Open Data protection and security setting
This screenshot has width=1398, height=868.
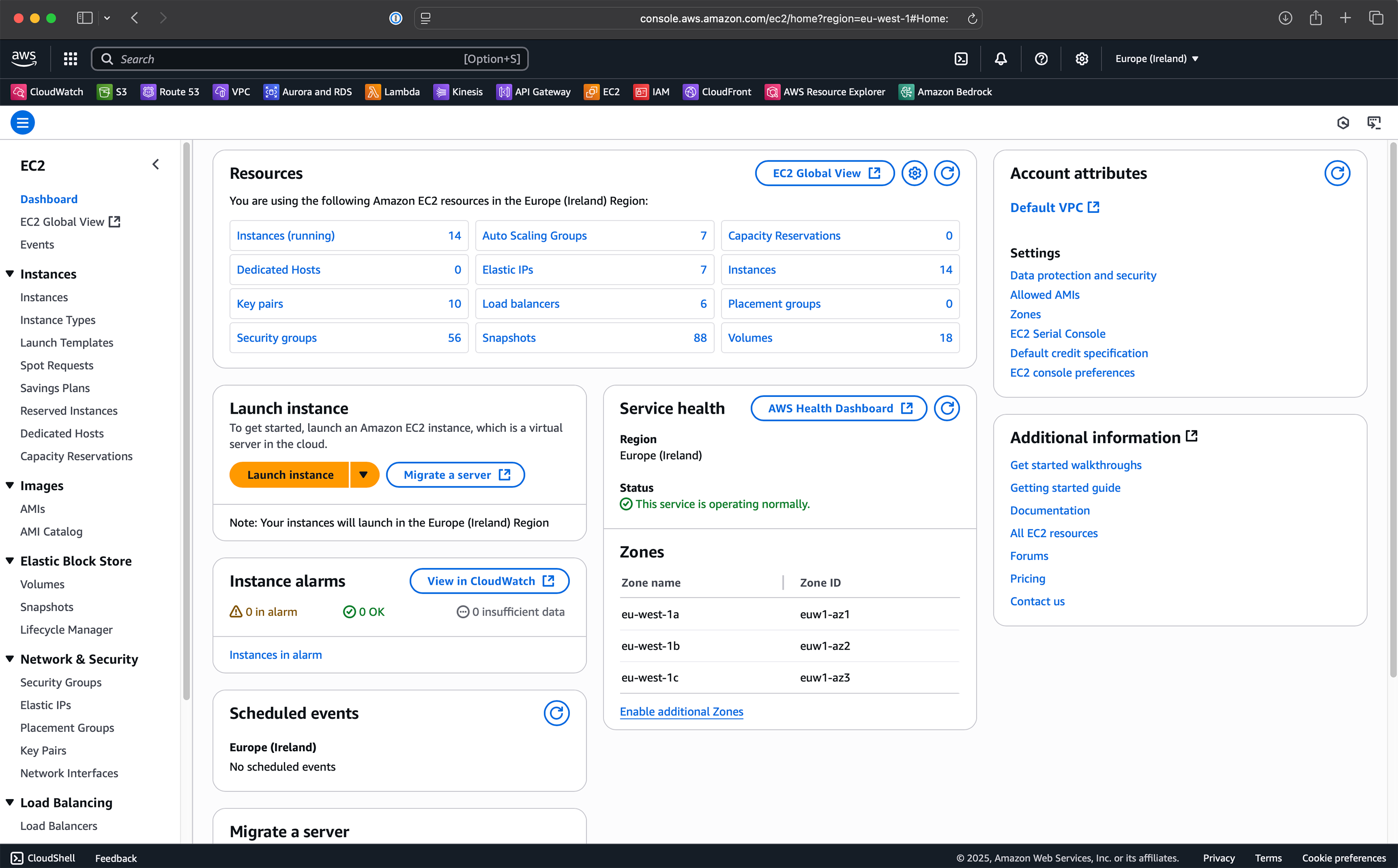[1083, 275]
